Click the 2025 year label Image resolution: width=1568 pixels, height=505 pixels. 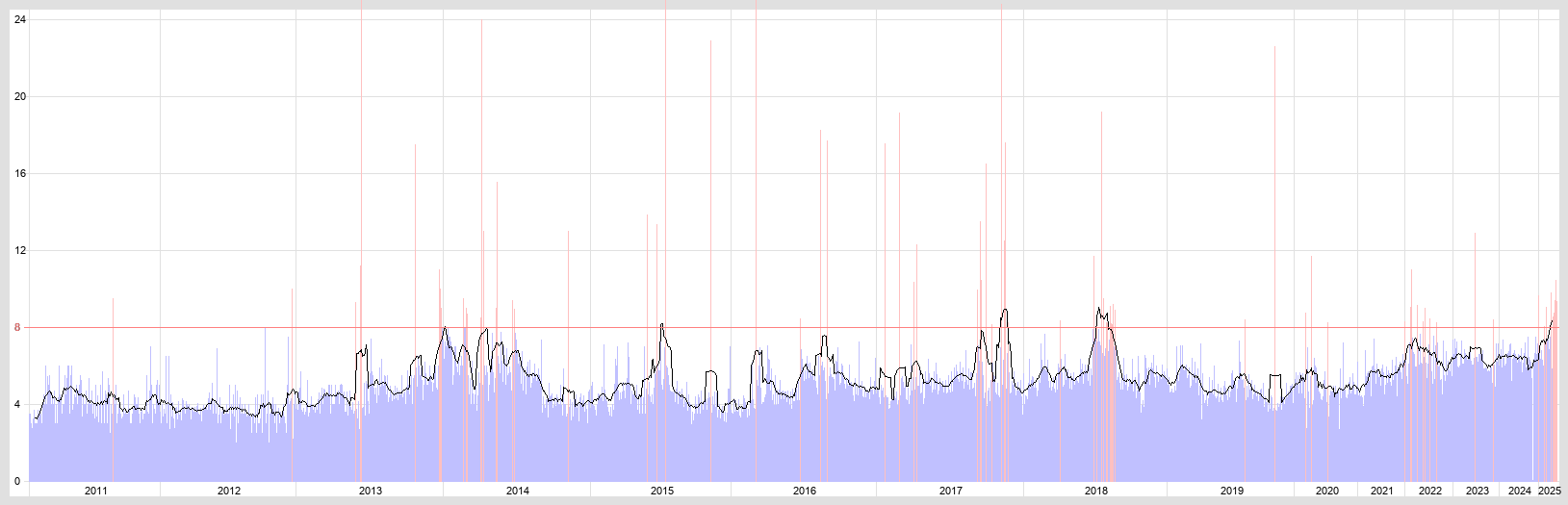coord(1549,491)
